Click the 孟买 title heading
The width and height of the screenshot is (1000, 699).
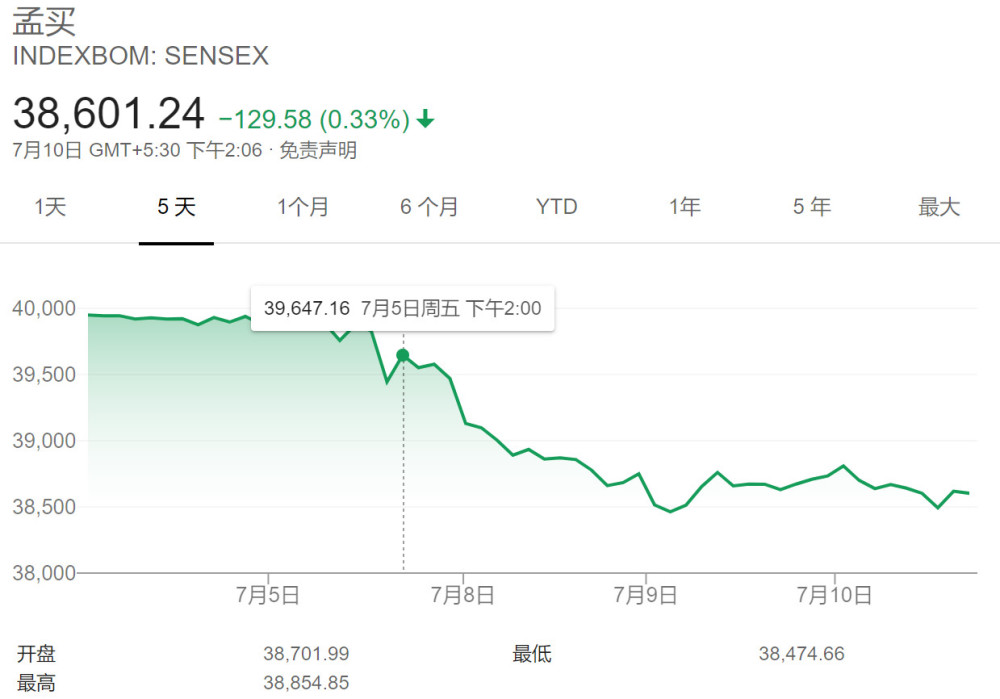[x=45, y=21]
